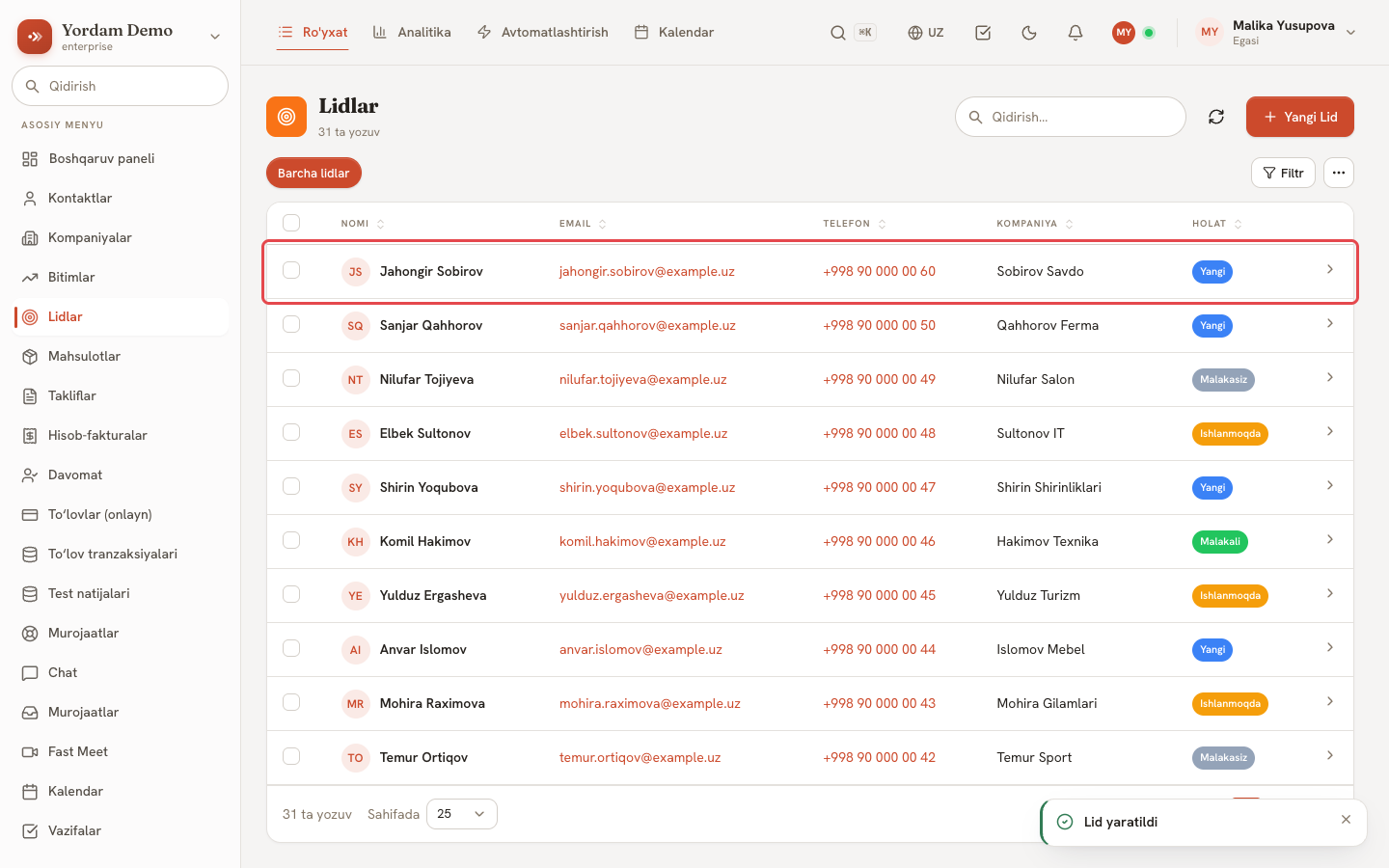
Task: Open Kompaniyalar in sidebar
Action: point(122,238)
